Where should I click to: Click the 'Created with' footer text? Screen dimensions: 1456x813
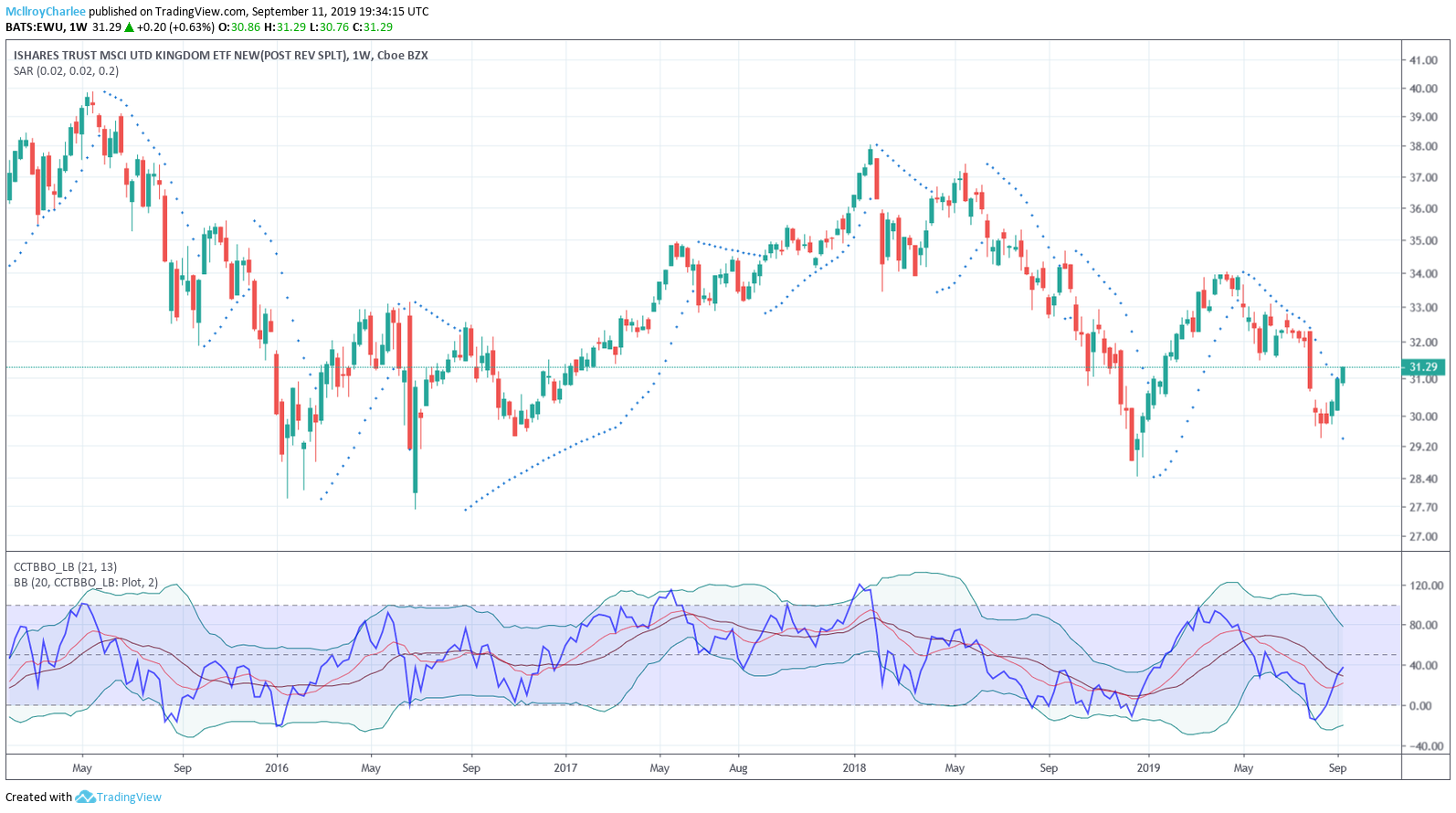coord(38,797)
